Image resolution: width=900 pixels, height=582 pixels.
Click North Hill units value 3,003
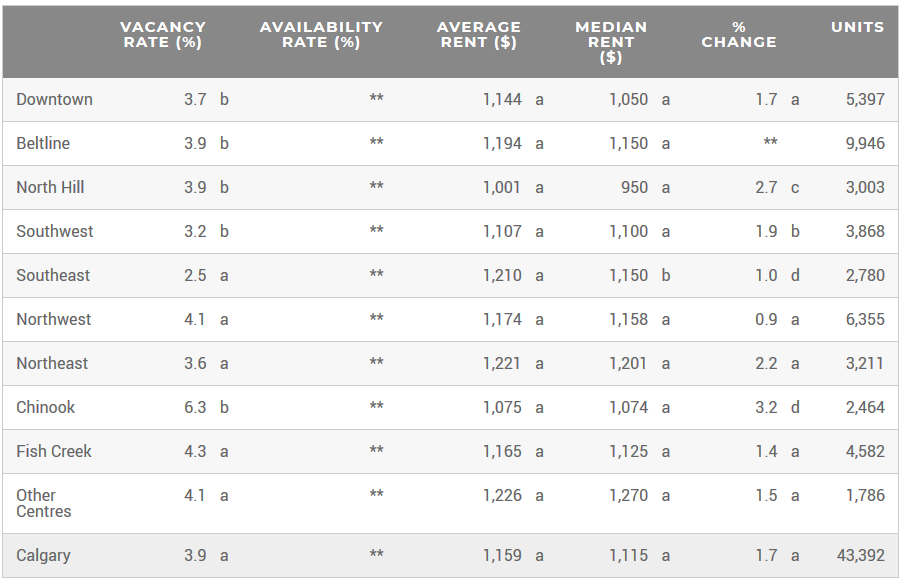865,187
